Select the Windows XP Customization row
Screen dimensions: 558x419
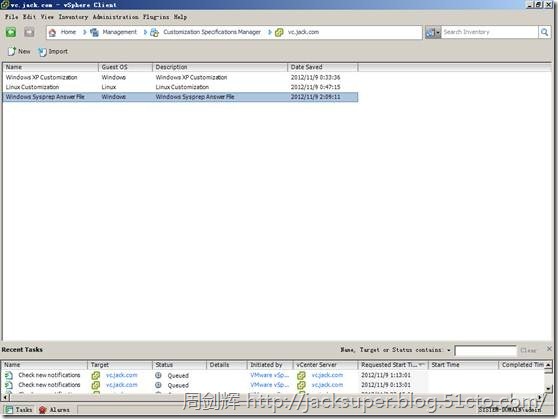pyautogui.click(x=180, y=77)
